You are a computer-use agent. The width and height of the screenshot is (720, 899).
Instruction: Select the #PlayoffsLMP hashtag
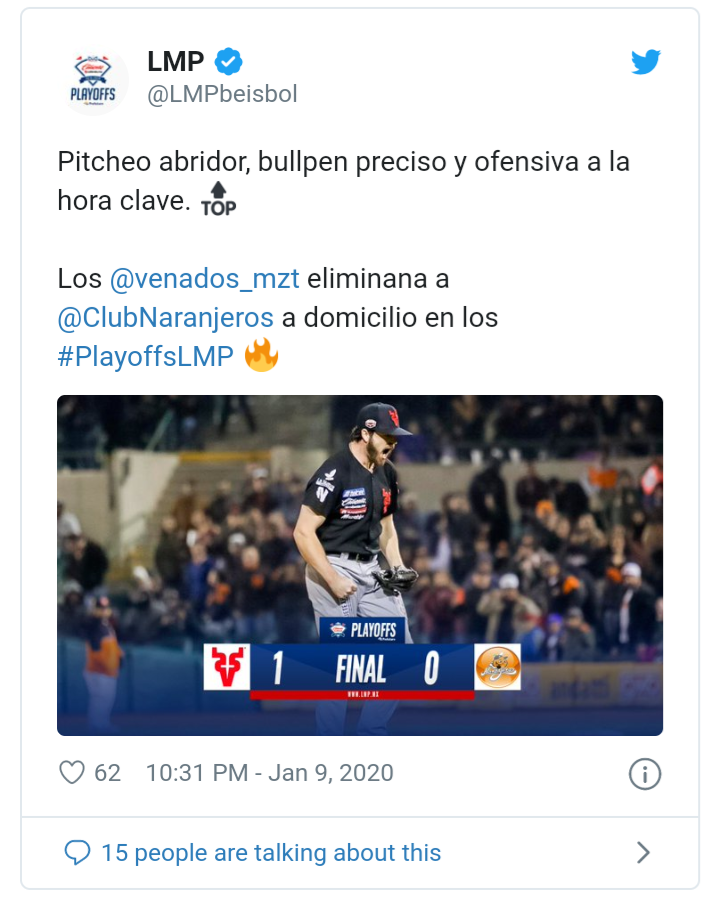[145, 357]
